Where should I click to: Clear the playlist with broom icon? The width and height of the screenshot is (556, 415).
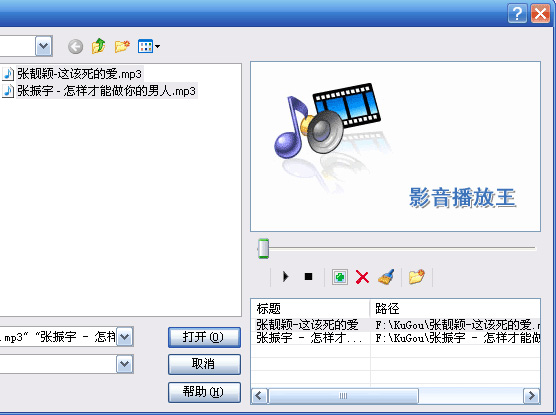tap(386, 277)
